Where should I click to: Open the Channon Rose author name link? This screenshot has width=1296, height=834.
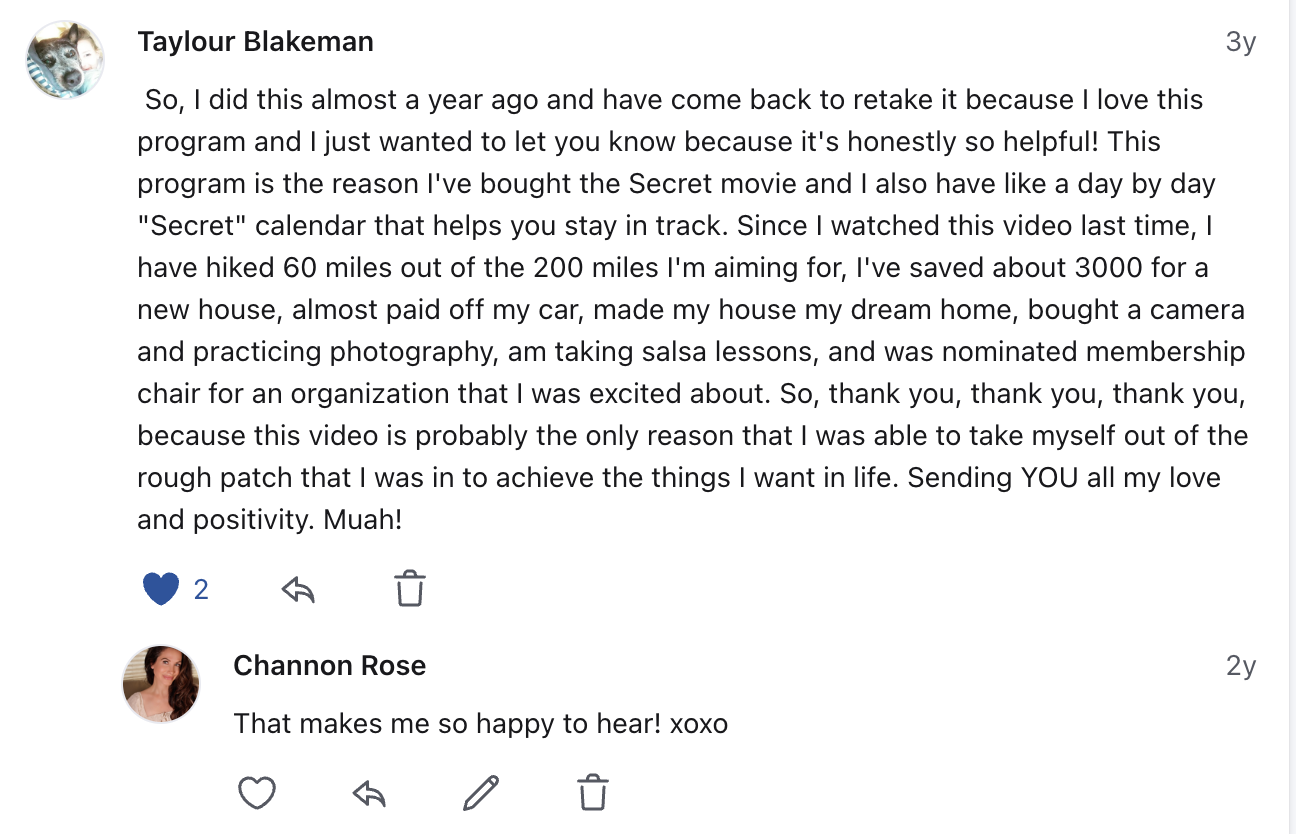click(330, 666)
